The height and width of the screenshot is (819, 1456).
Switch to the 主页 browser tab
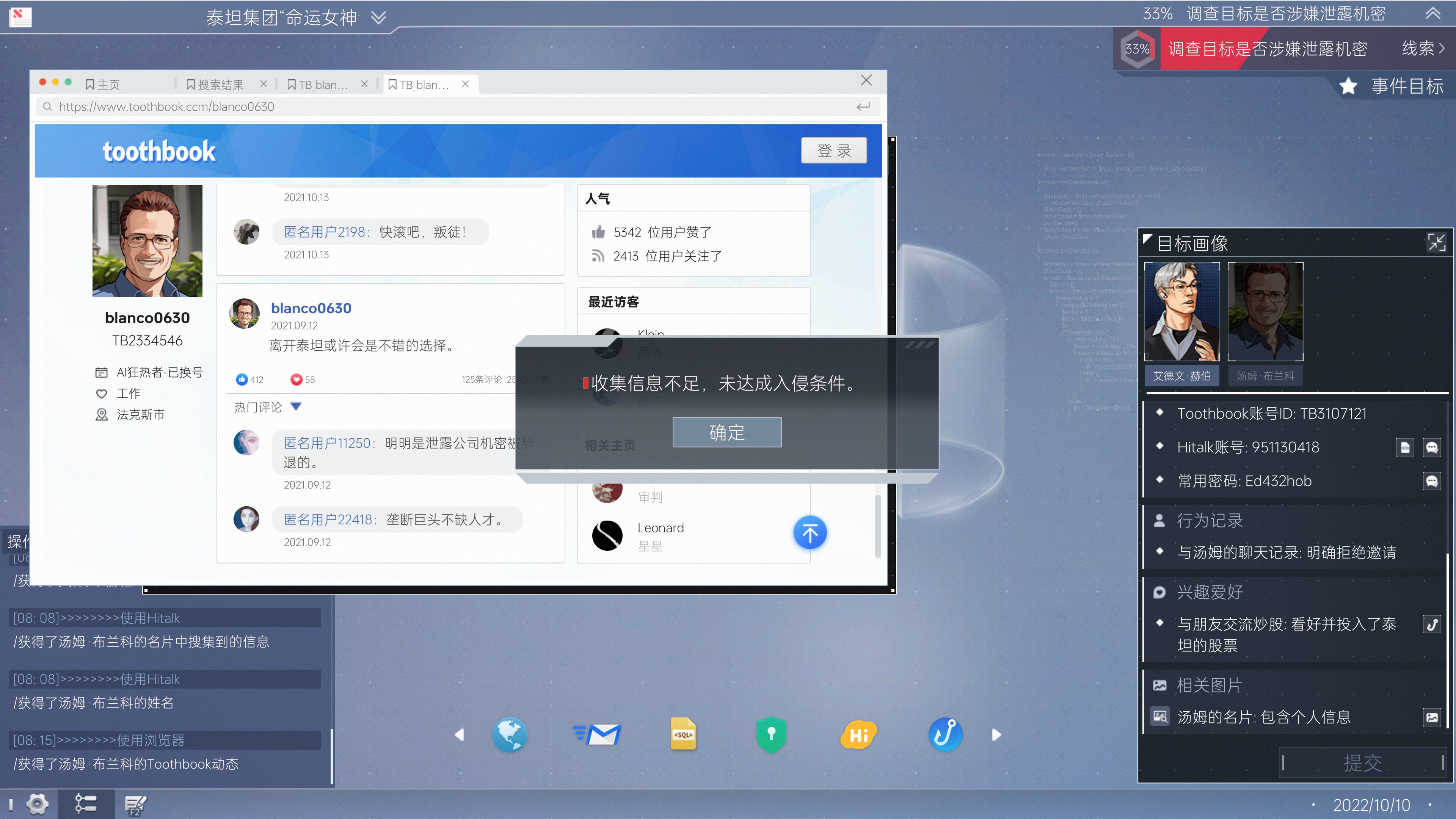click(108, 85)
